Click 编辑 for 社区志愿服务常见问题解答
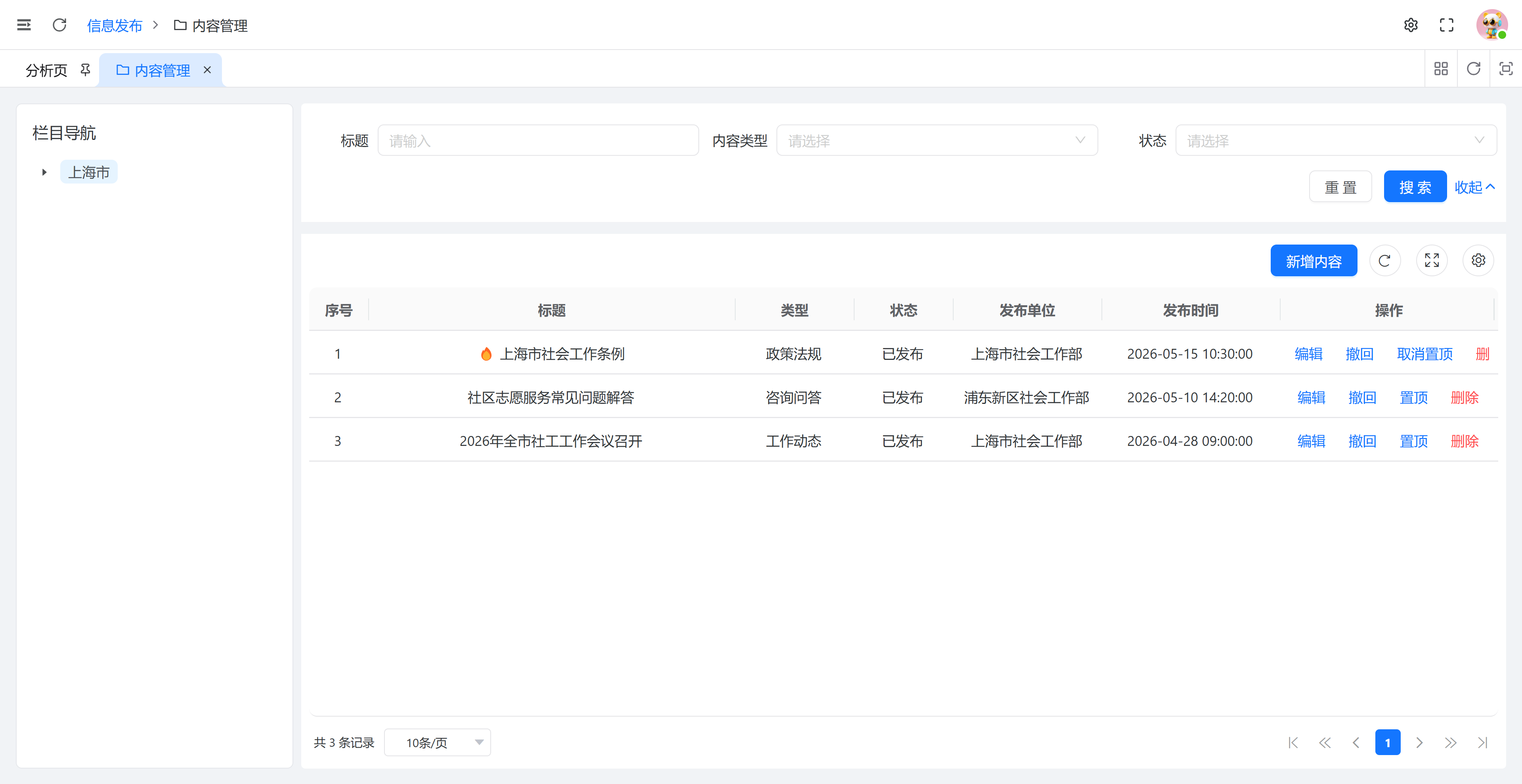The width and height of the screenshot is (1522, 784). 1311,398
